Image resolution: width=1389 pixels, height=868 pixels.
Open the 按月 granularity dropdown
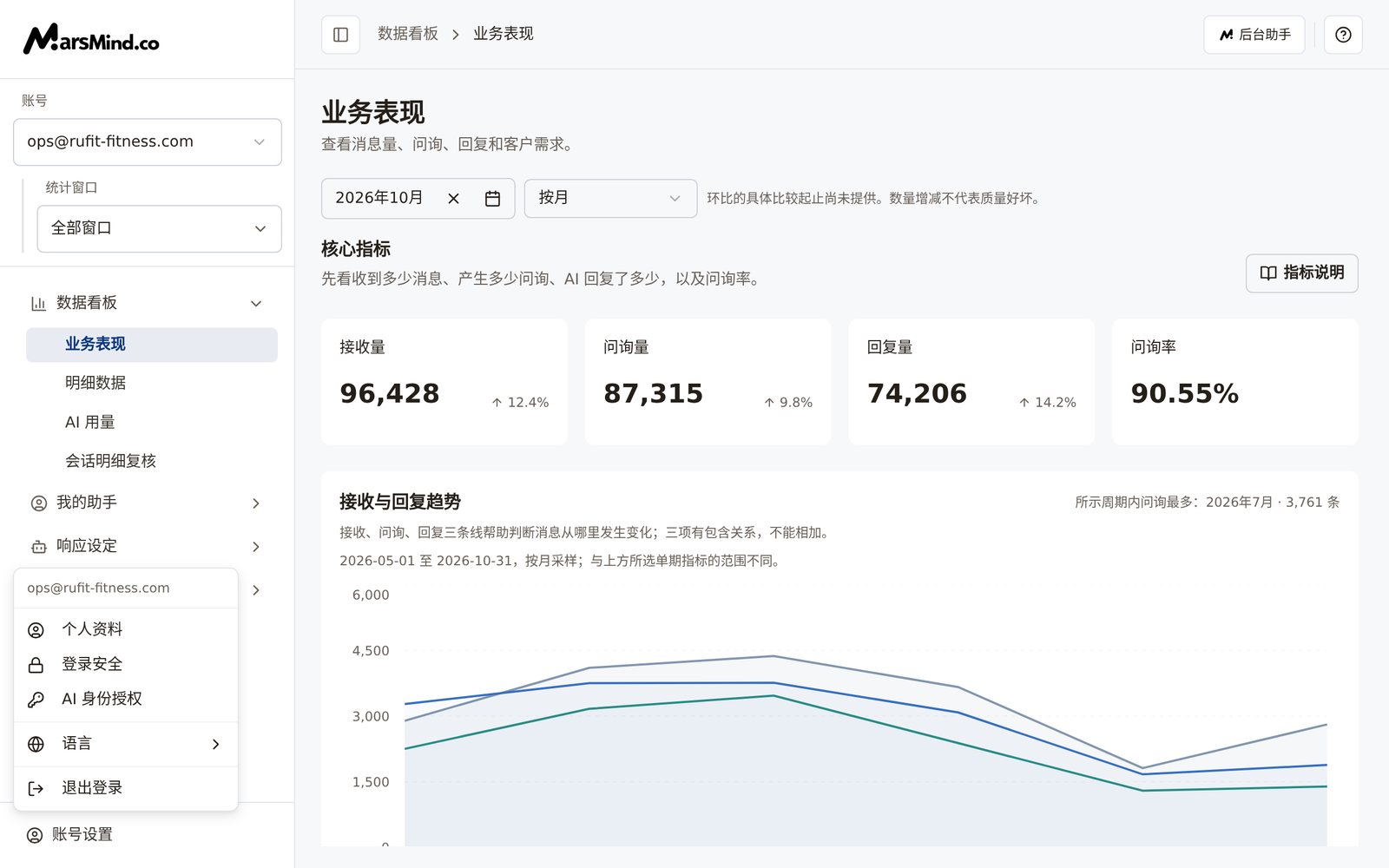tap(610, 198)
